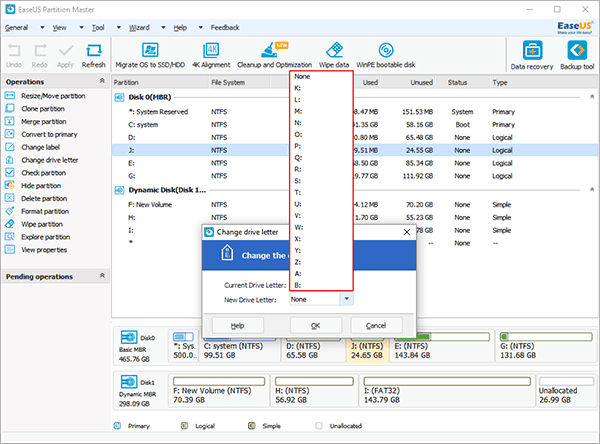Viewport: 600px width, 444px height.
Task: Choose None in drive letter list
Action: (321, 77)
